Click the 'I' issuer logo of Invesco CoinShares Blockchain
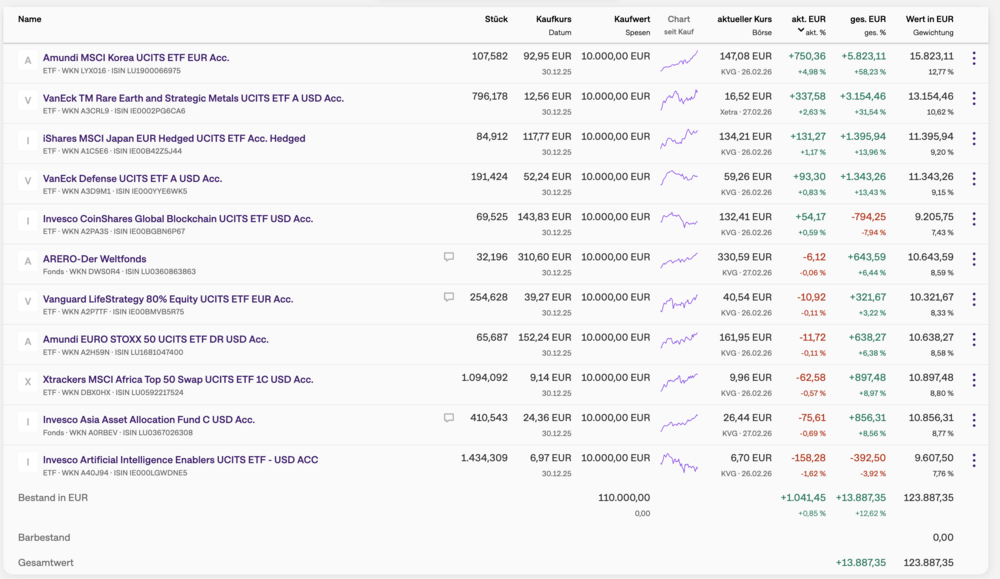 tap(27, 221)
